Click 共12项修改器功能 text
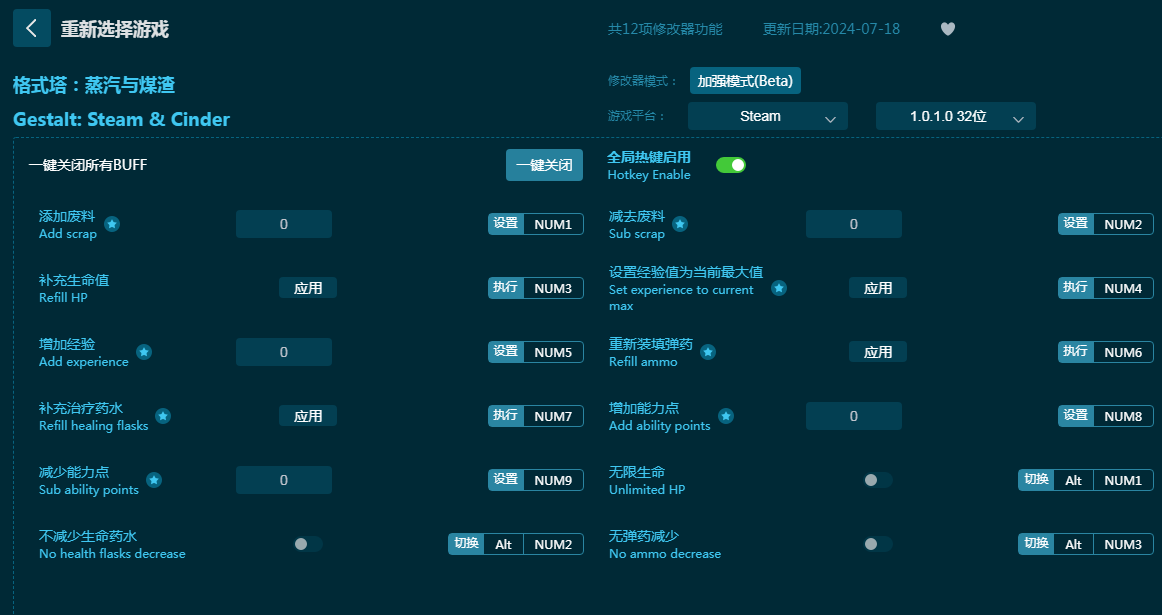The image size is (1162, 615). (x=665, y=29)
